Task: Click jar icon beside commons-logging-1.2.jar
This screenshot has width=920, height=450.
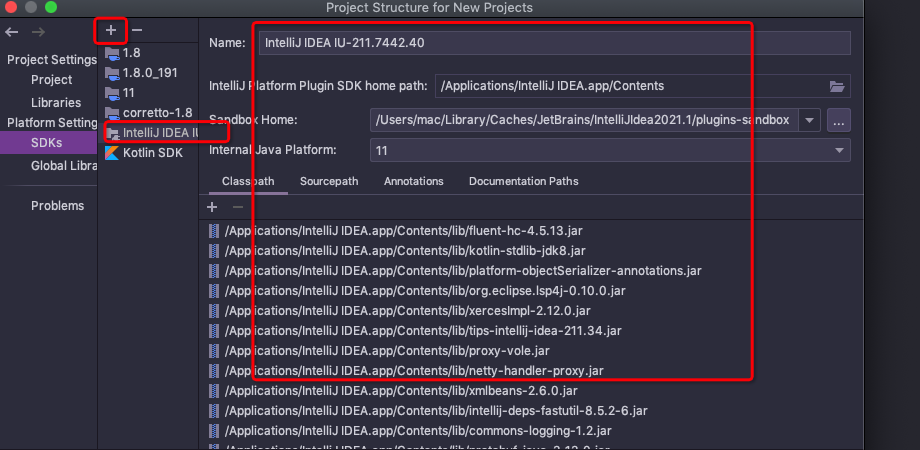Action: pos(213,431)
